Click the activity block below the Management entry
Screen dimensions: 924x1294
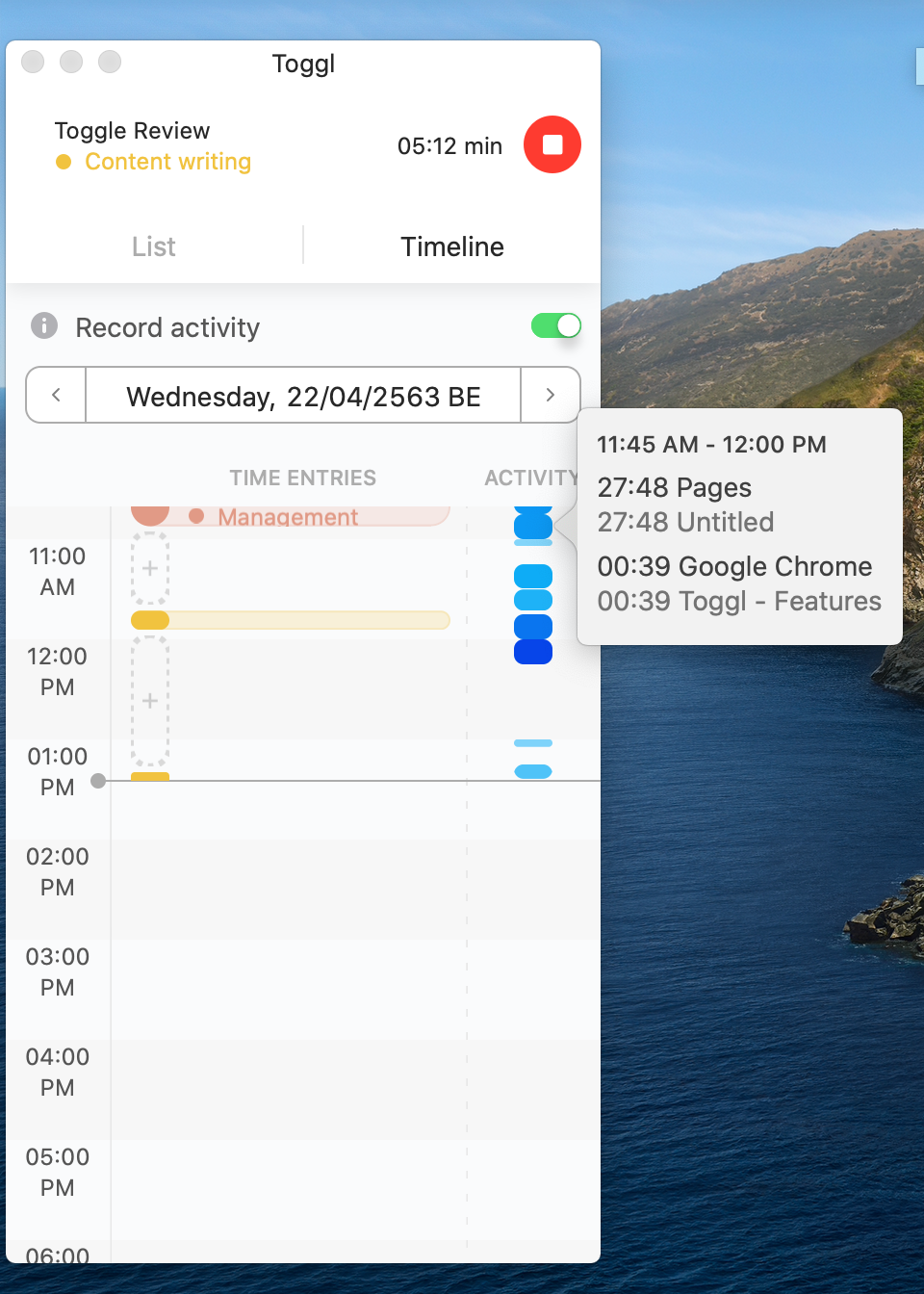click(x=533, y=526)
